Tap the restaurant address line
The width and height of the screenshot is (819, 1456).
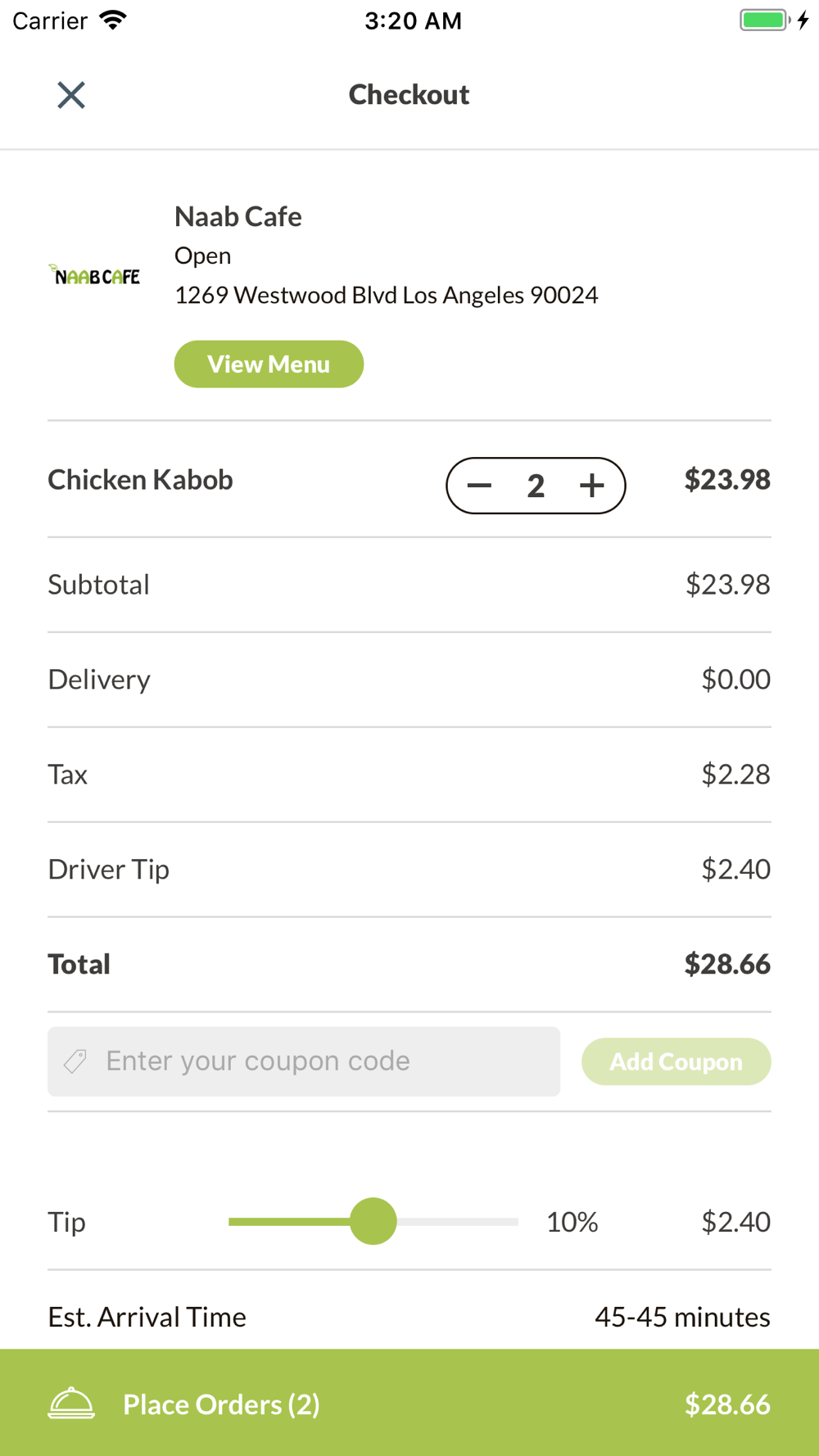coord(387,295)
